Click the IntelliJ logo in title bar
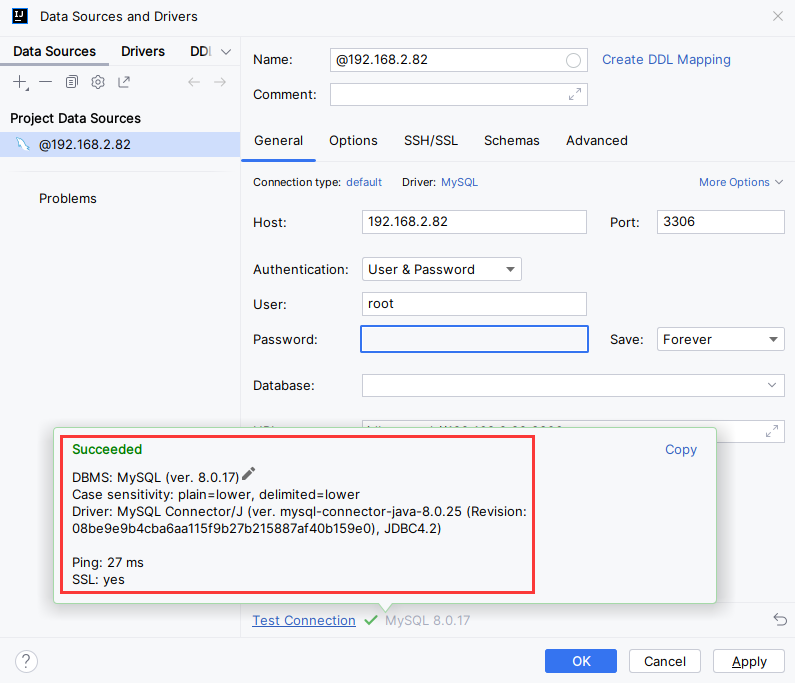Image resolution: width=795 pixels, height=683 pixels. tap(20, 16)
